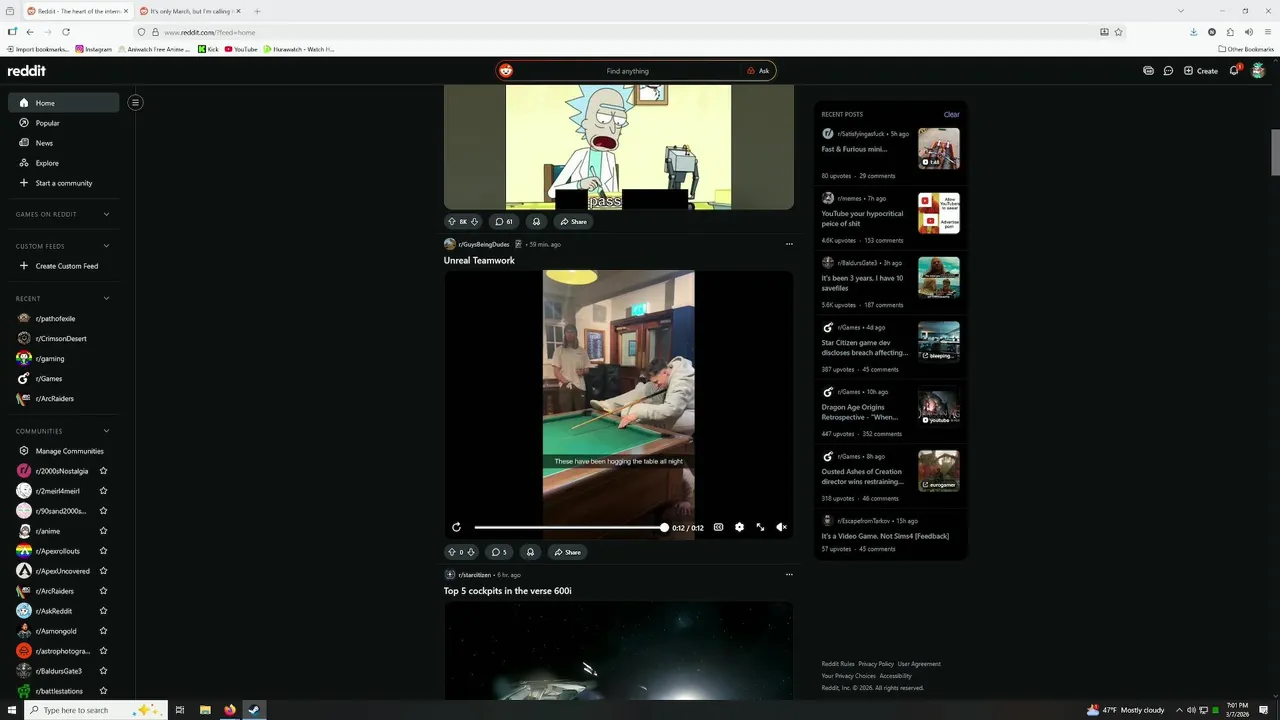Open r/CrimsonDesert from Recent
Image resolution: width=1280 pixels, height=720 pixels.
click(64, 338)
